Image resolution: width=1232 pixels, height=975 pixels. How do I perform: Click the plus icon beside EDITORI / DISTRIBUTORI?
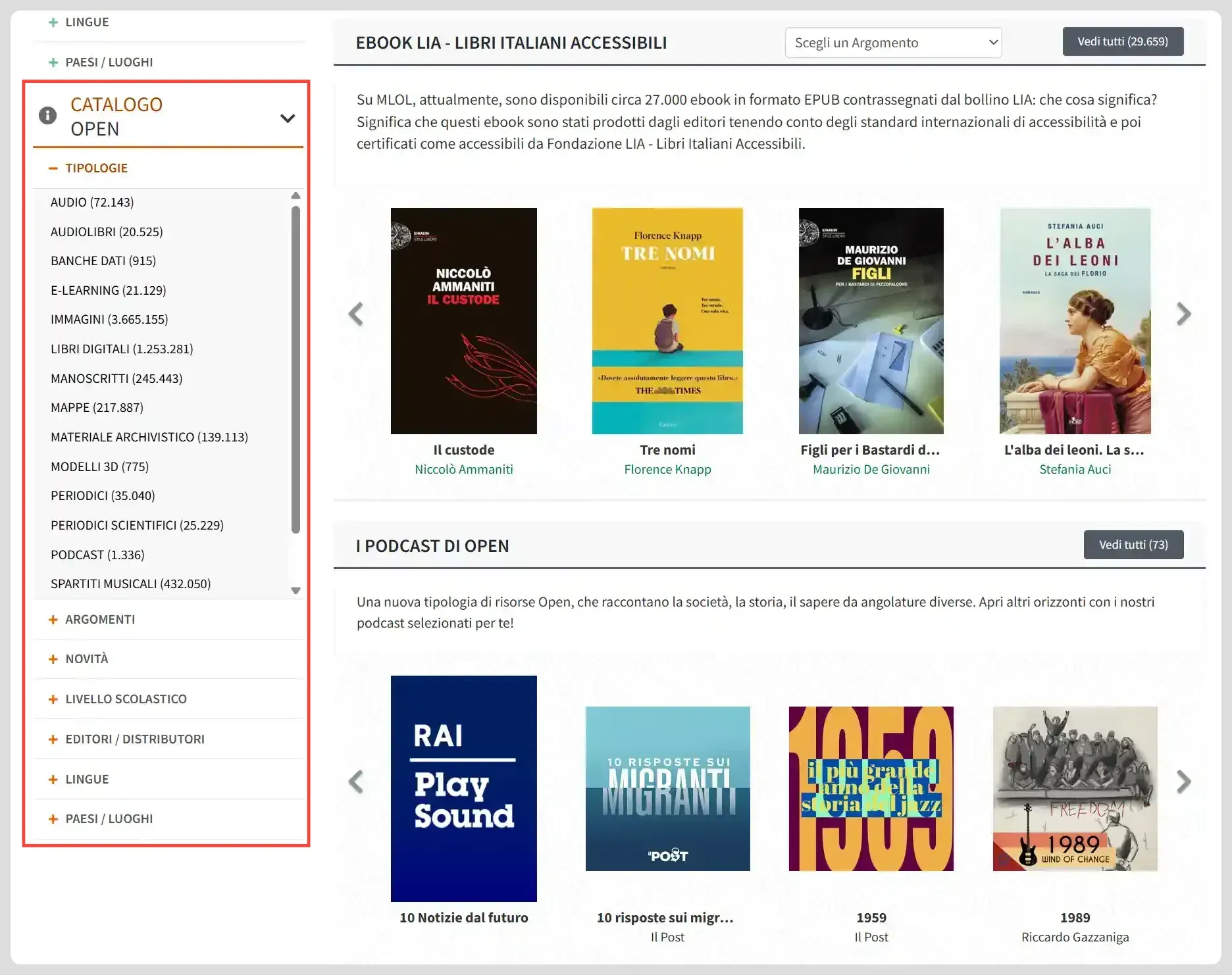[53, 739]
